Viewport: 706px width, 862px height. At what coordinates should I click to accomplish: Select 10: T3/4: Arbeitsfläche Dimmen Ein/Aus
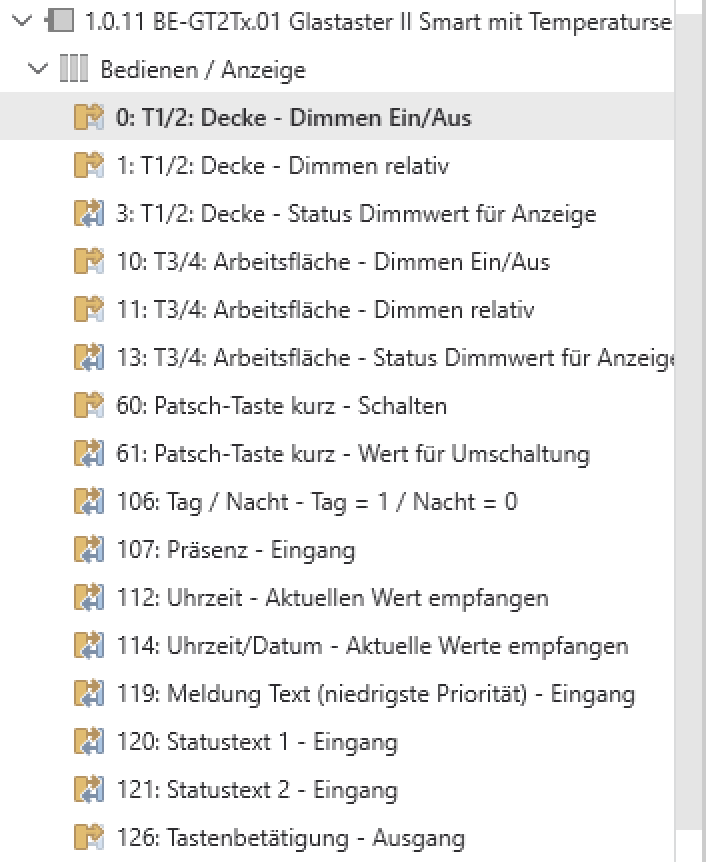[332, 262]
